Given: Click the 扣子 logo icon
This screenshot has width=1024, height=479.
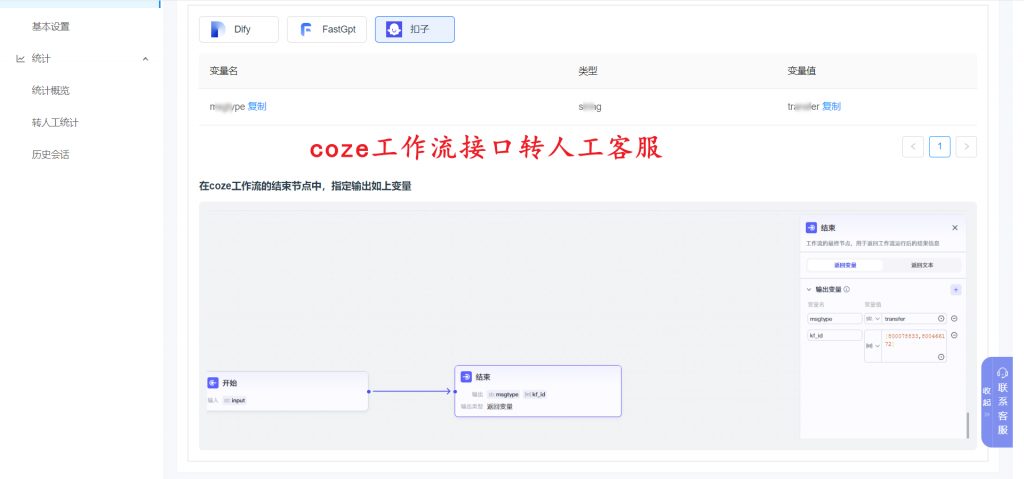Looking at the screenshot, I should [x=394, y=29].
